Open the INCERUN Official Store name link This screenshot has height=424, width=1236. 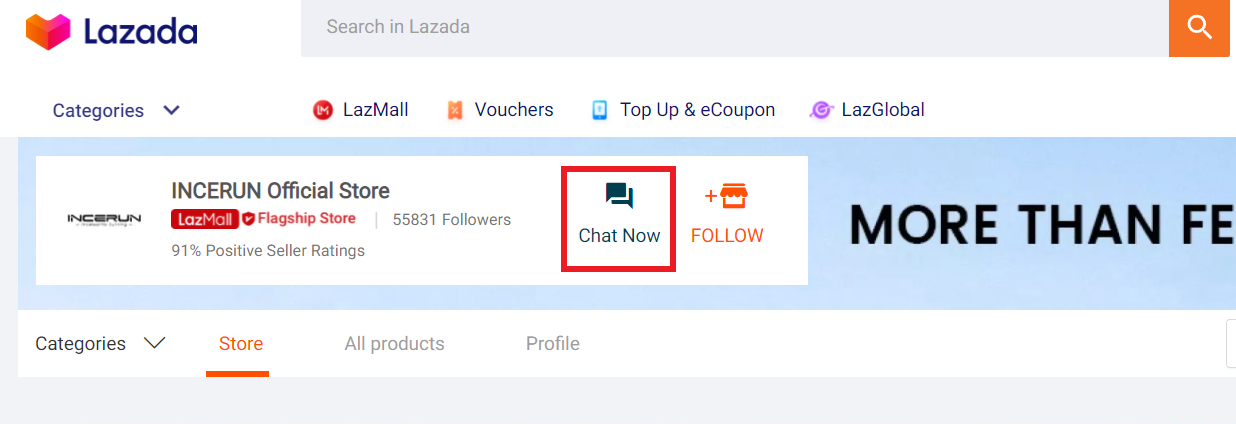(x=281, y=191)
